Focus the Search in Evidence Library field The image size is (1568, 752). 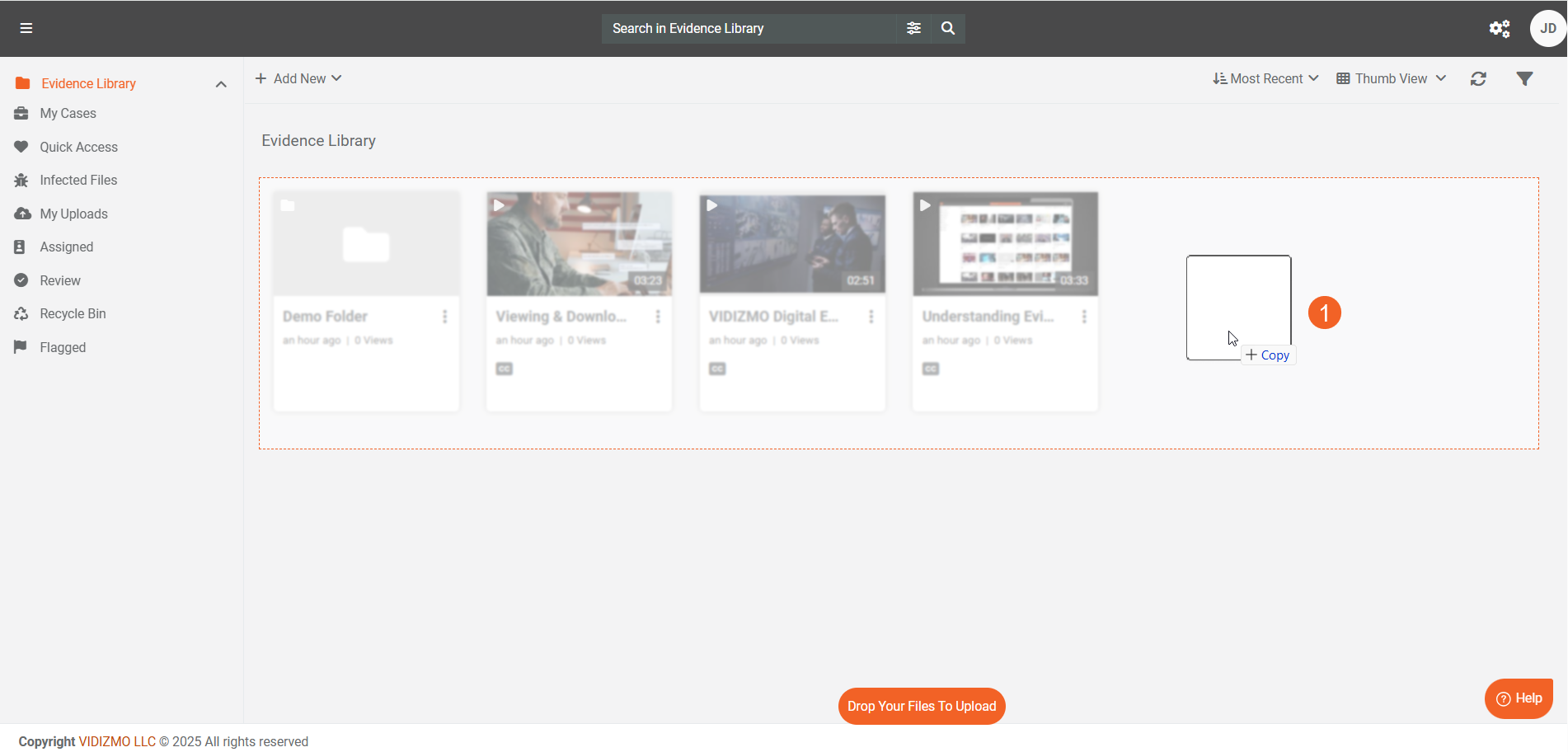pos(749,29)
